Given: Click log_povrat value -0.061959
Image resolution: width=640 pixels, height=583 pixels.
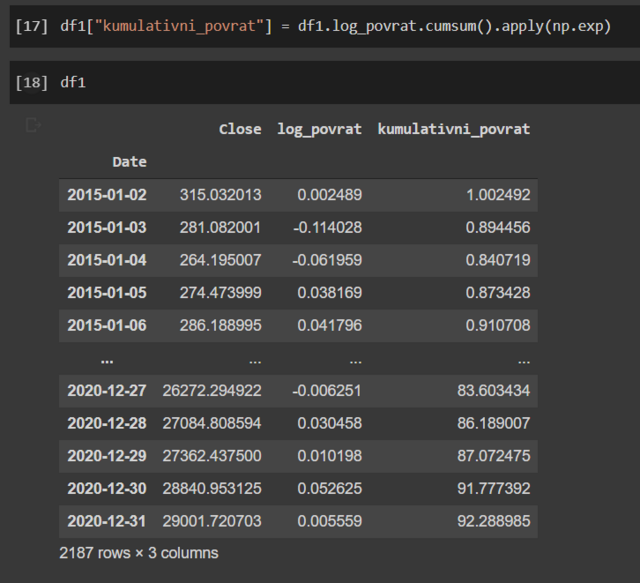Looking at the screenshot, I should (327, 260).
